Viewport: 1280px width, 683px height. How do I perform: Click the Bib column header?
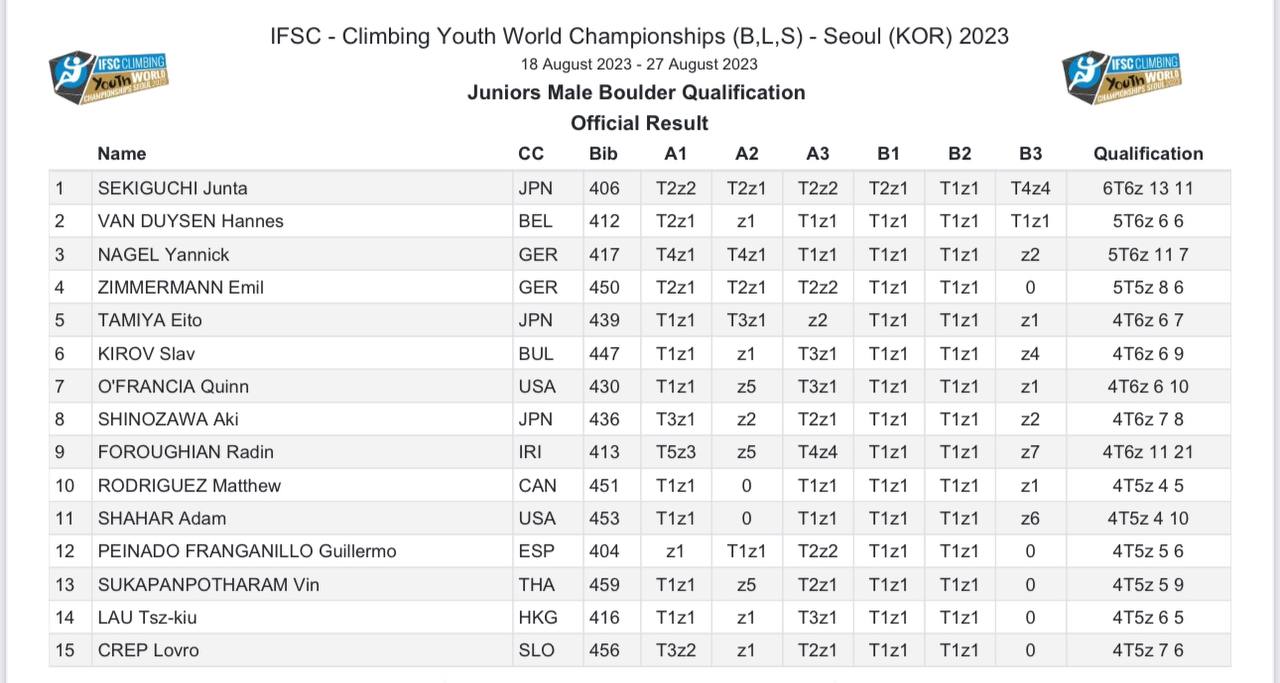(x=604, y=154)
